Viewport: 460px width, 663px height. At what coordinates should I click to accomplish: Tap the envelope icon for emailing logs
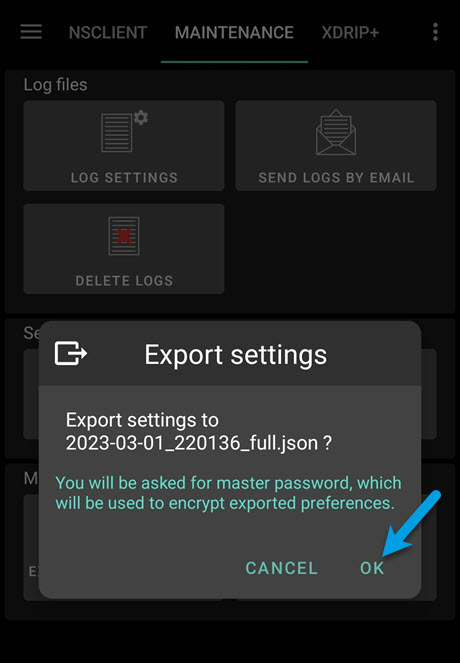click(336, 132)
